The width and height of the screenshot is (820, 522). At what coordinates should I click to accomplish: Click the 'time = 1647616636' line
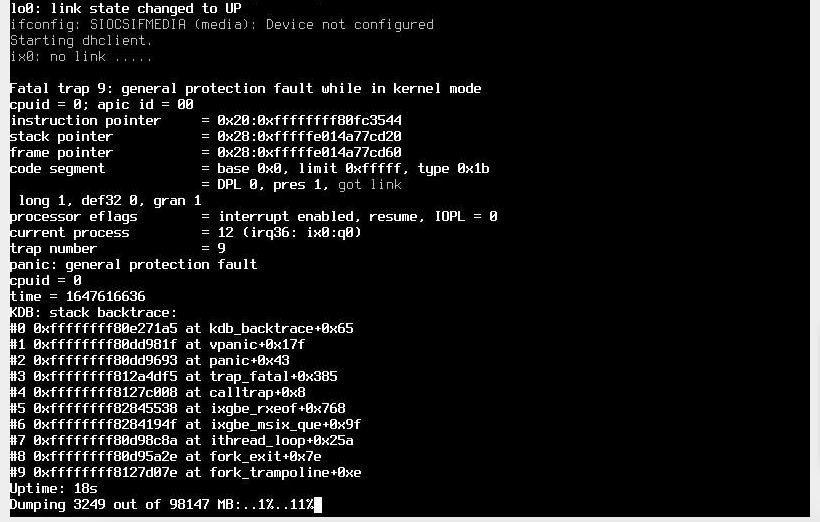77,296
